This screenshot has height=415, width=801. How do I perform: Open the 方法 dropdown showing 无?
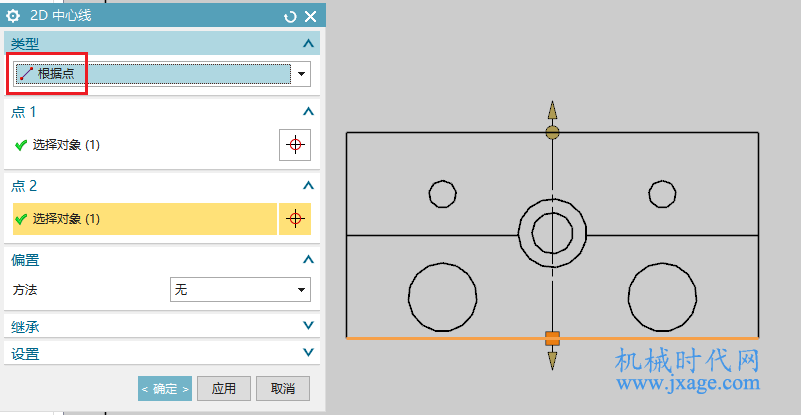240,290
